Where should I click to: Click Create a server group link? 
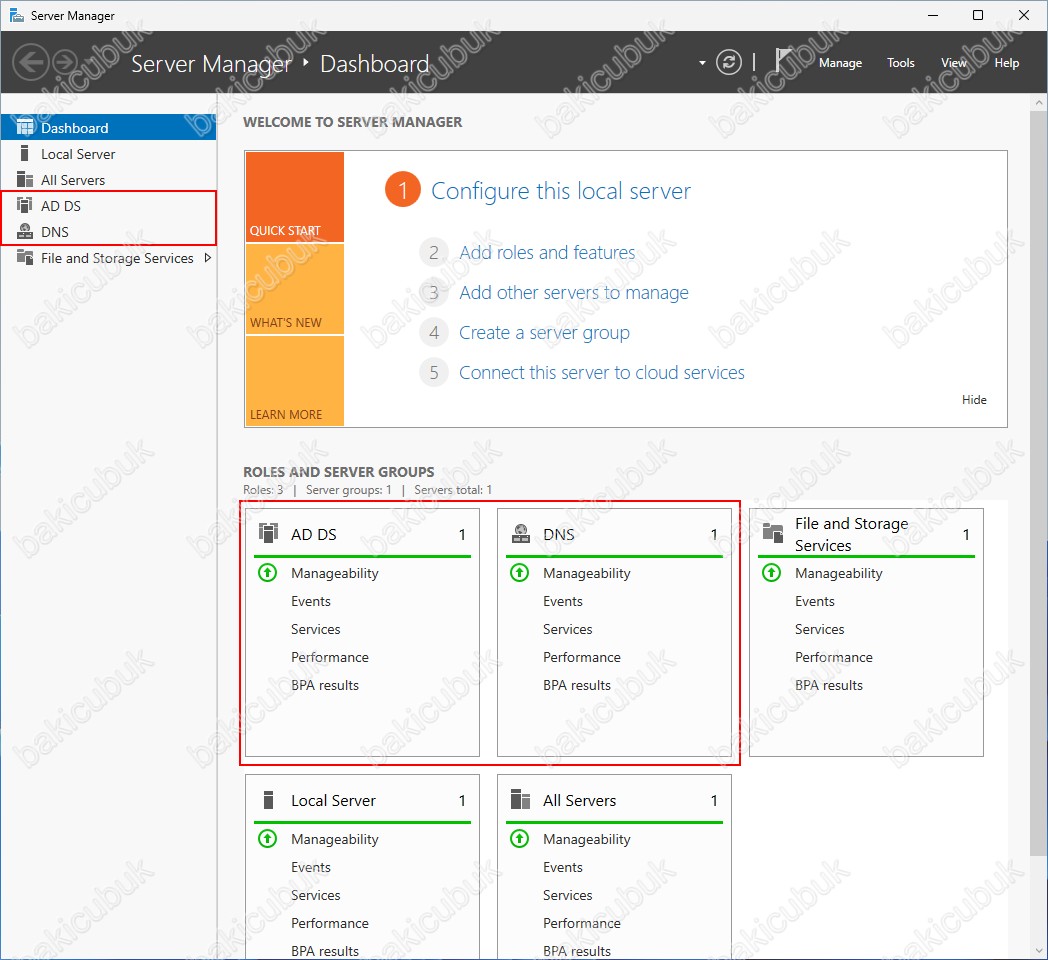(544, 332)
